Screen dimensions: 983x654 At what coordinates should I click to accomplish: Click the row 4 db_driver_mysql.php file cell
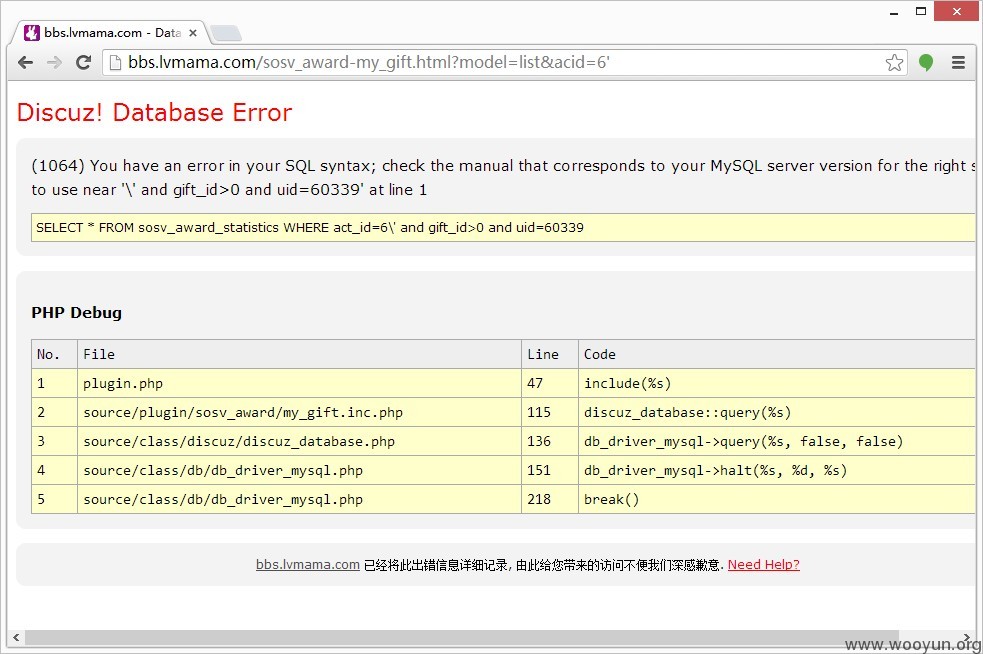(x=299, y=470)
